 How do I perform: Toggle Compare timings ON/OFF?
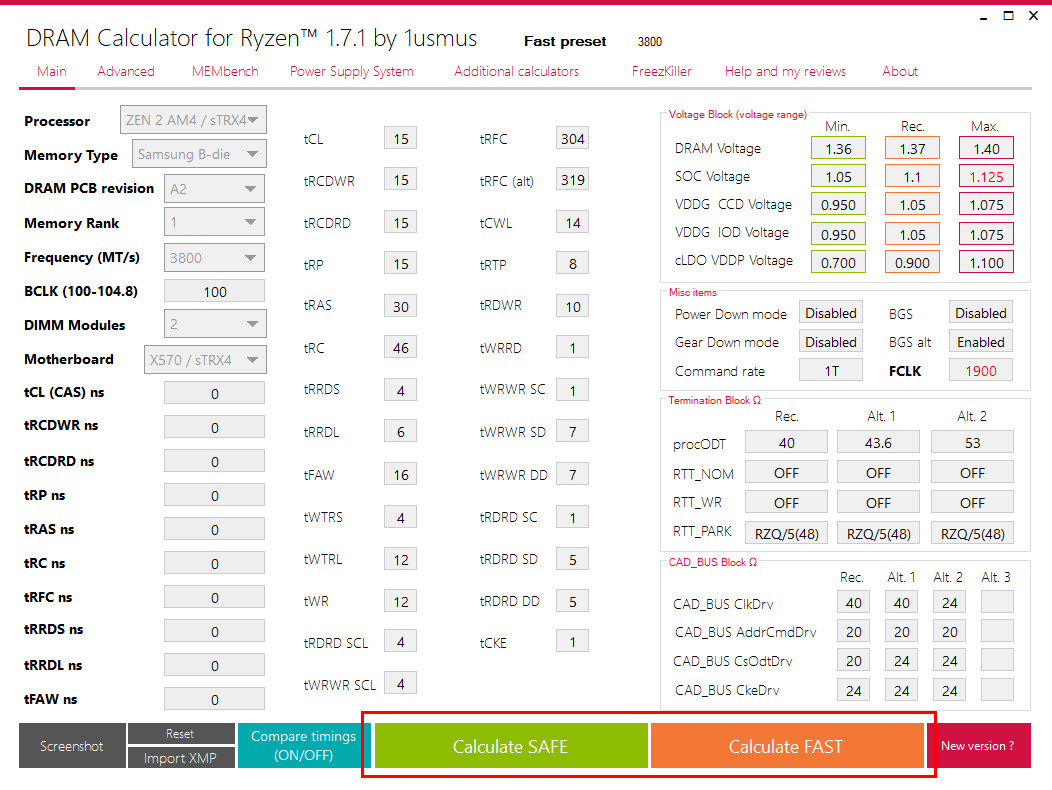point(303,746)
